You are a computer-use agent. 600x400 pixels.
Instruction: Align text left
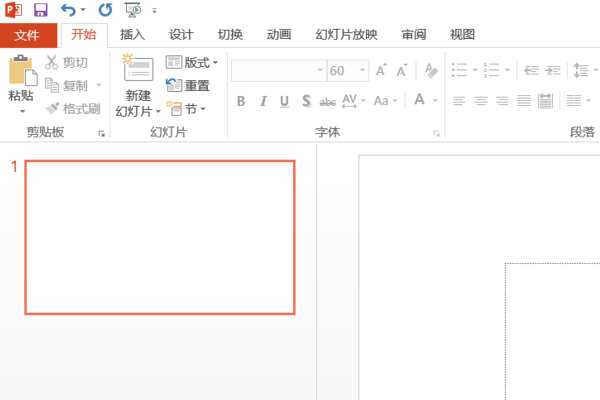click(x=459, y=101)
